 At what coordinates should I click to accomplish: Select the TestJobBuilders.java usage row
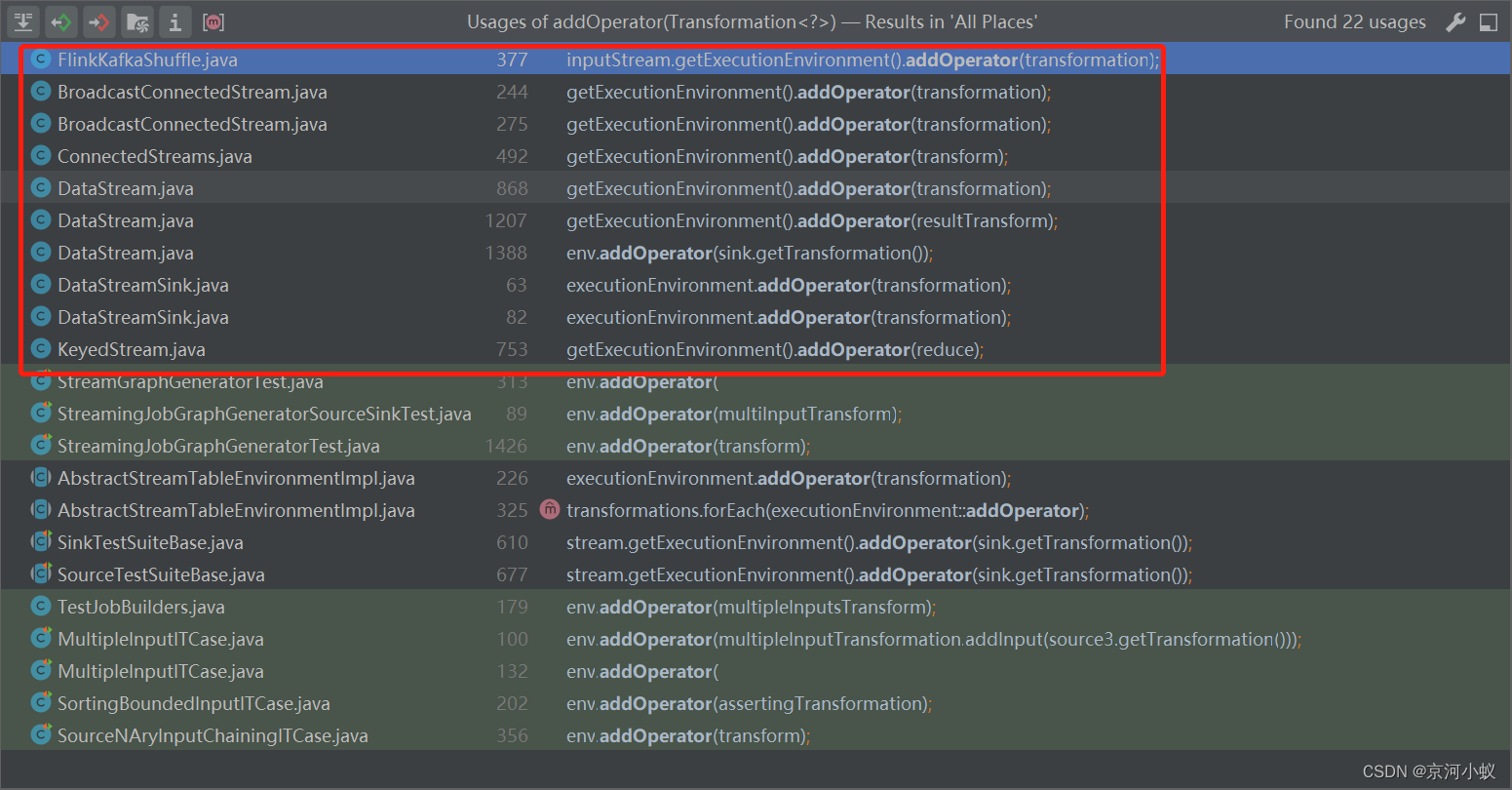(x=756, y=607)
